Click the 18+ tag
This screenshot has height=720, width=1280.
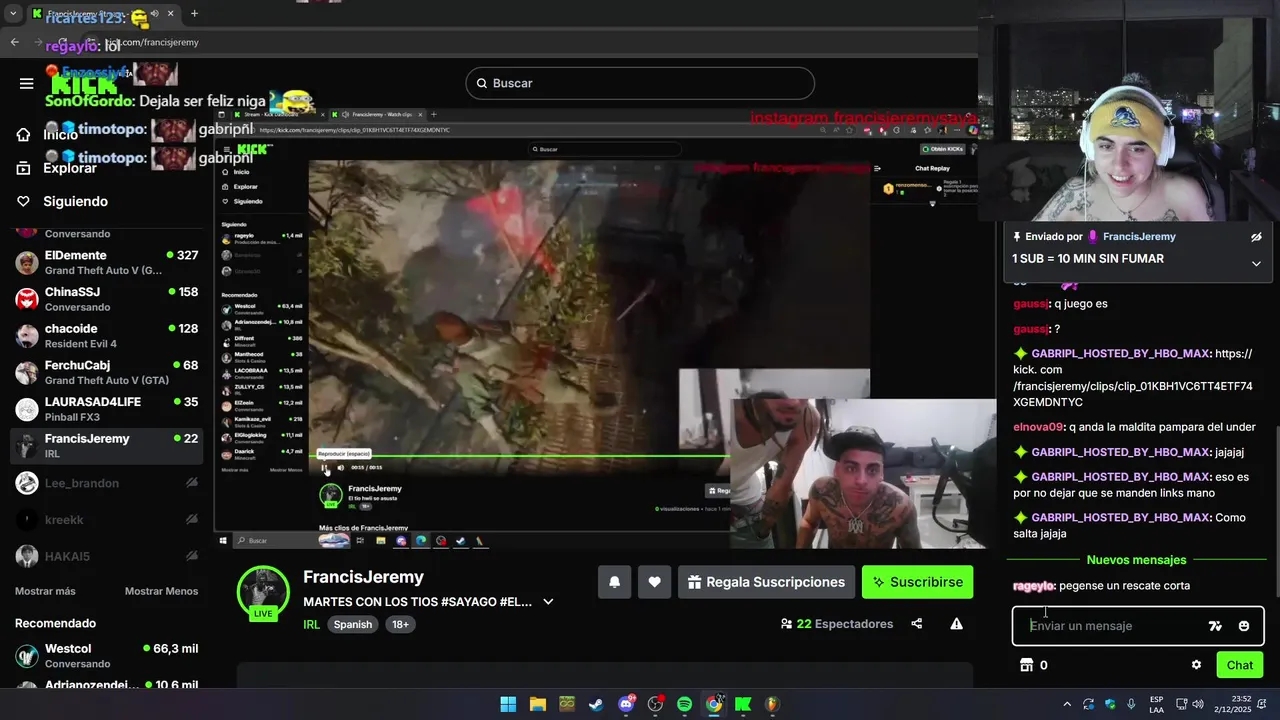[400, 624]
